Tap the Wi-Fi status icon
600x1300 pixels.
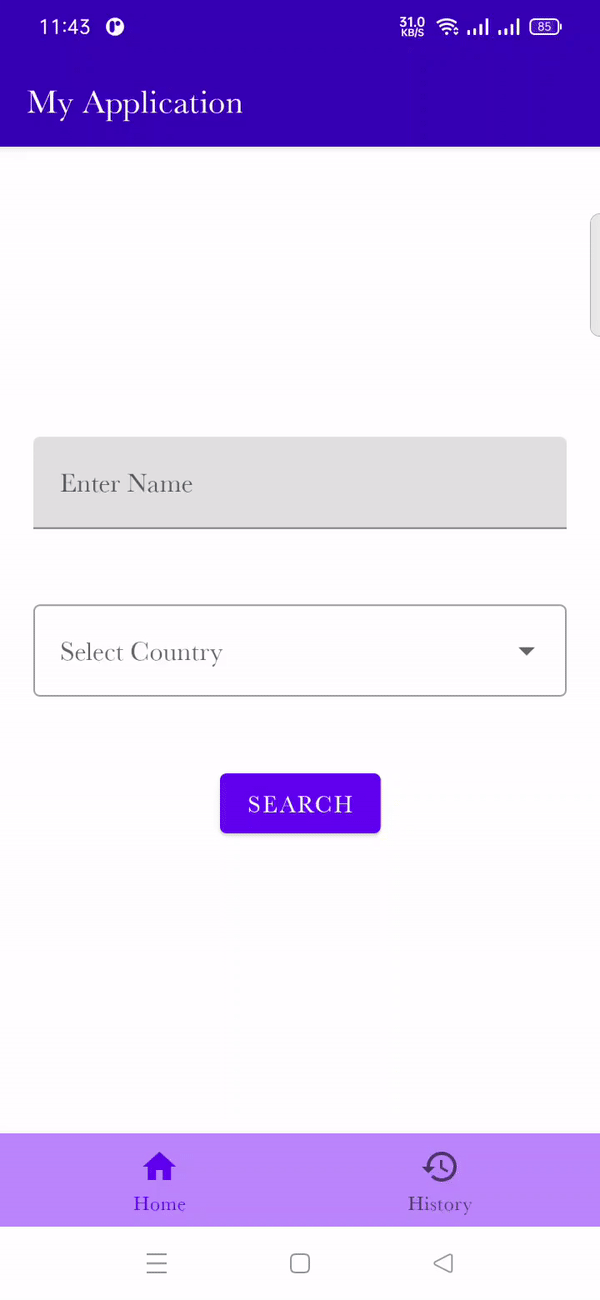[447, 27]
